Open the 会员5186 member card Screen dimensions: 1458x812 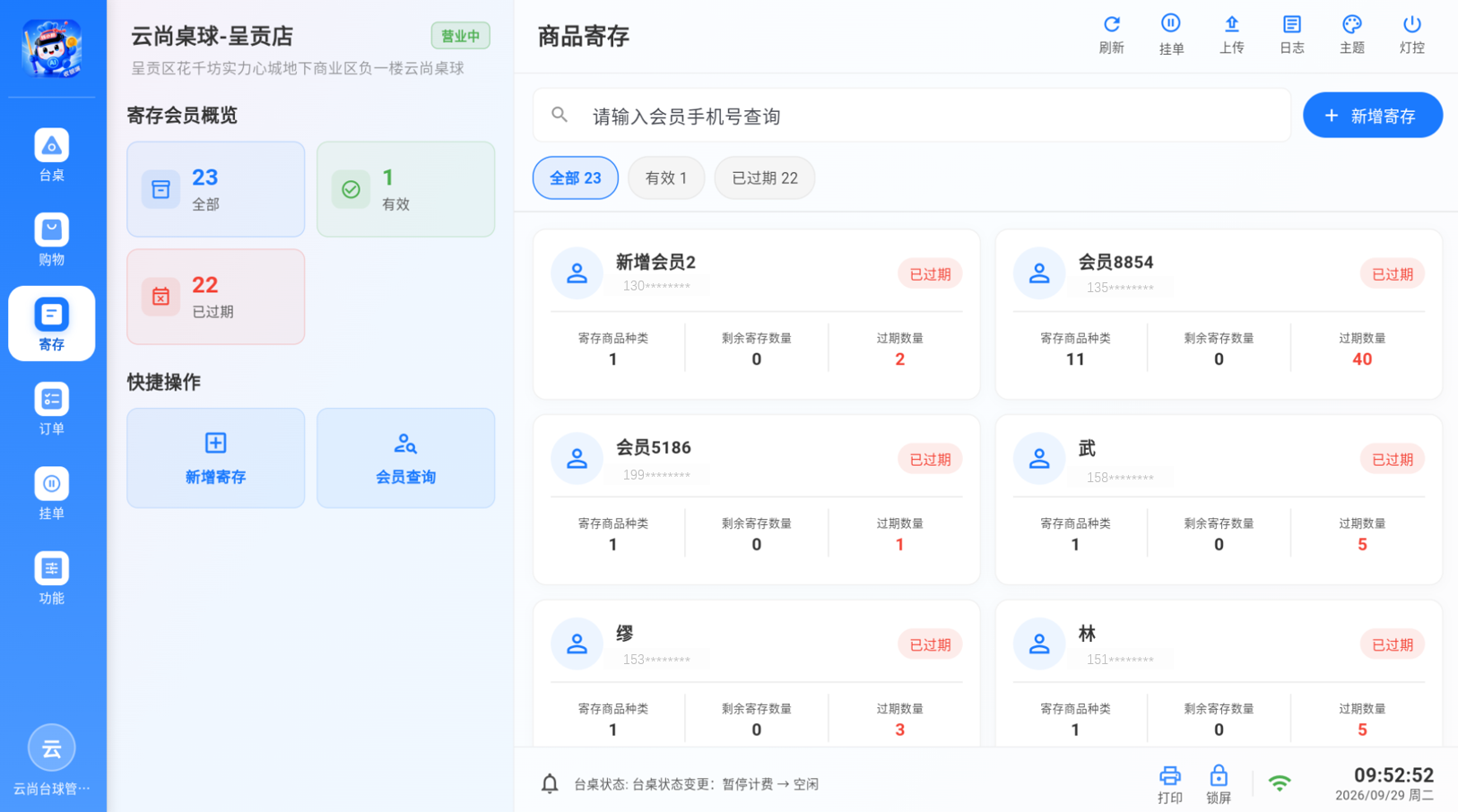[x=756, y=499]
